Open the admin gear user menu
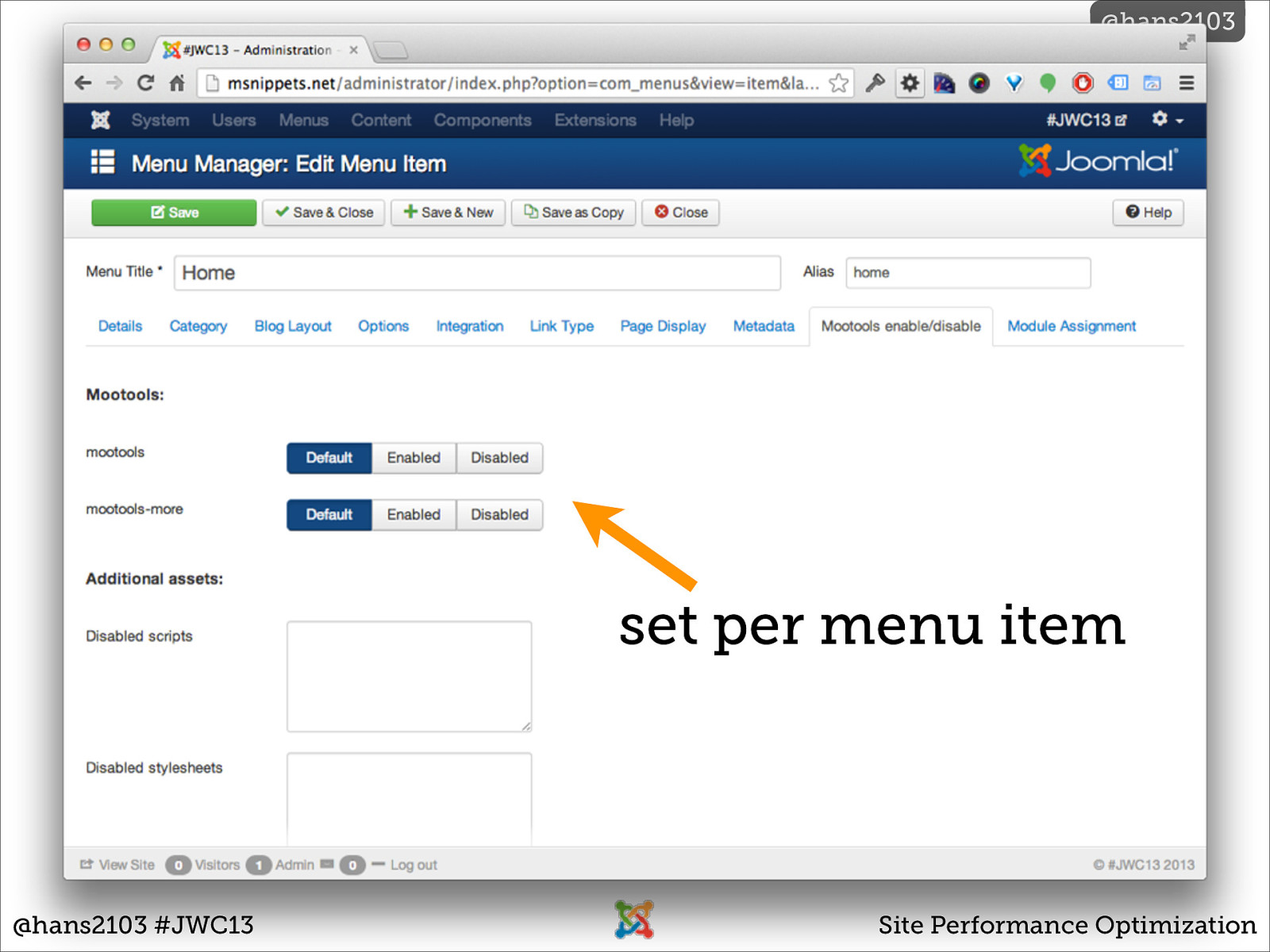 1167,120
